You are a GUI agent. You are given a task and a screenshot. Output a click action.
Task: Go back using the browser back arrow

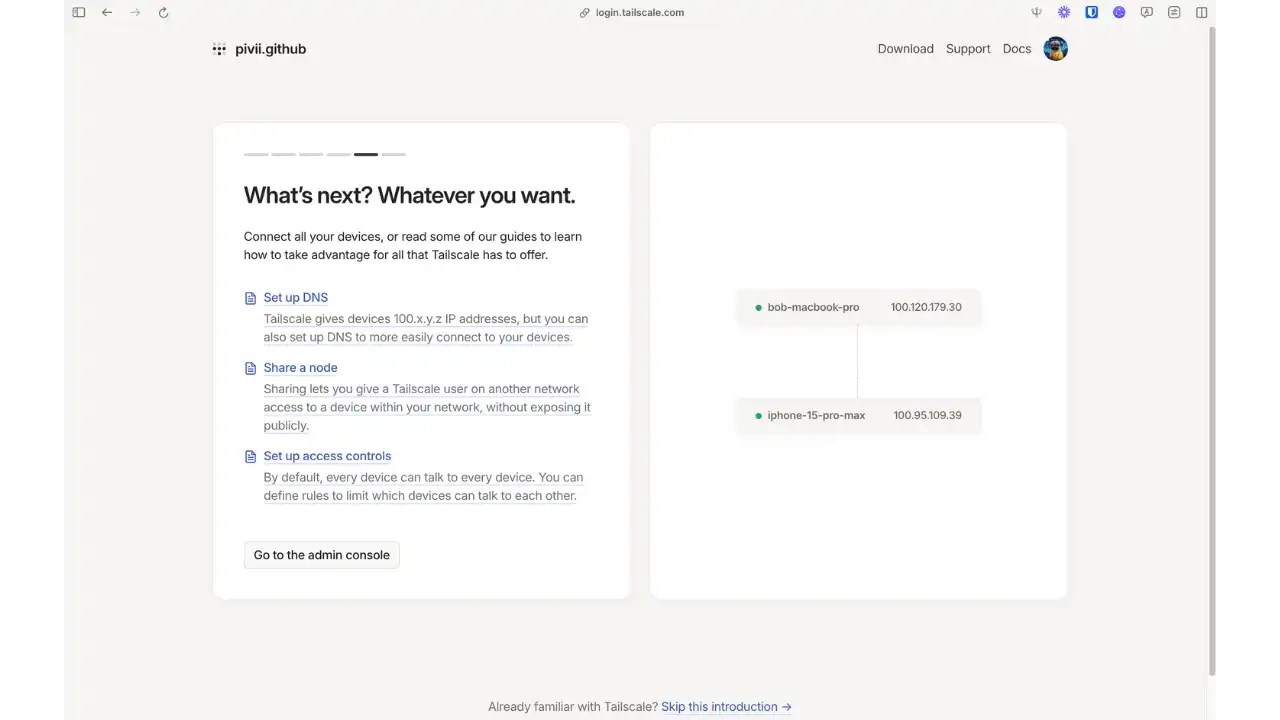pyautogui.click(x=107, y=13)
